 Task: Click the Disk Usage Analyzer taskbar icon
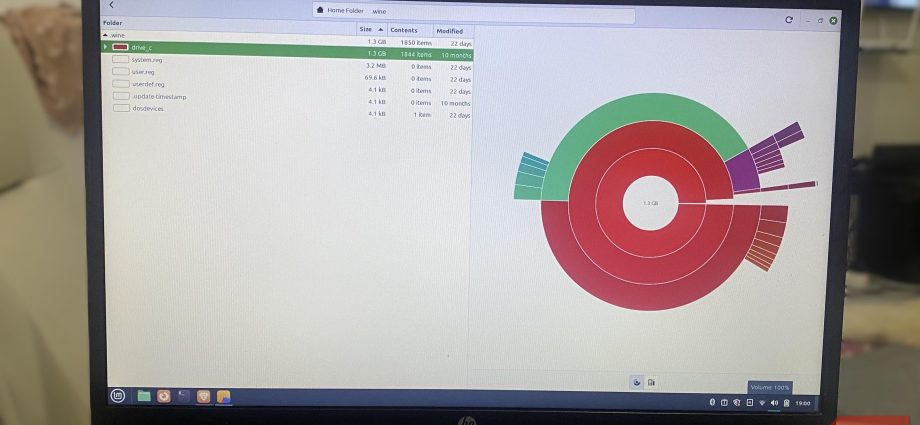pyautogui.click(x=224, y=397)
